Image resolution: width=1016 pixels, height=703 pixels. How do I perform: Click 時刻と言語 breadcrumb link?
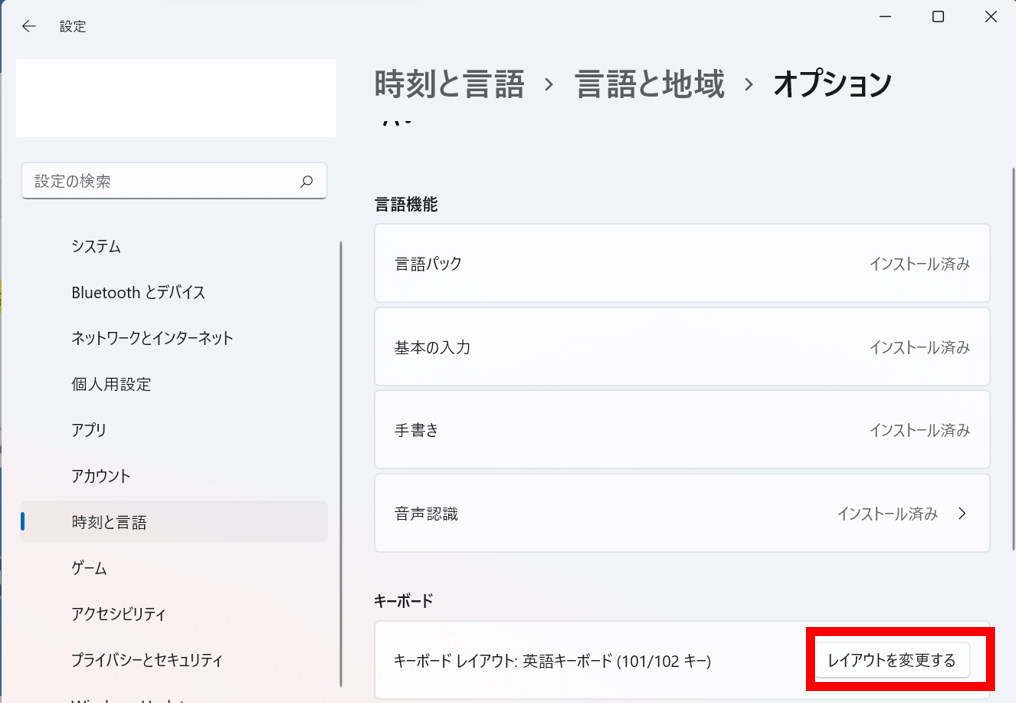point(449,85)
